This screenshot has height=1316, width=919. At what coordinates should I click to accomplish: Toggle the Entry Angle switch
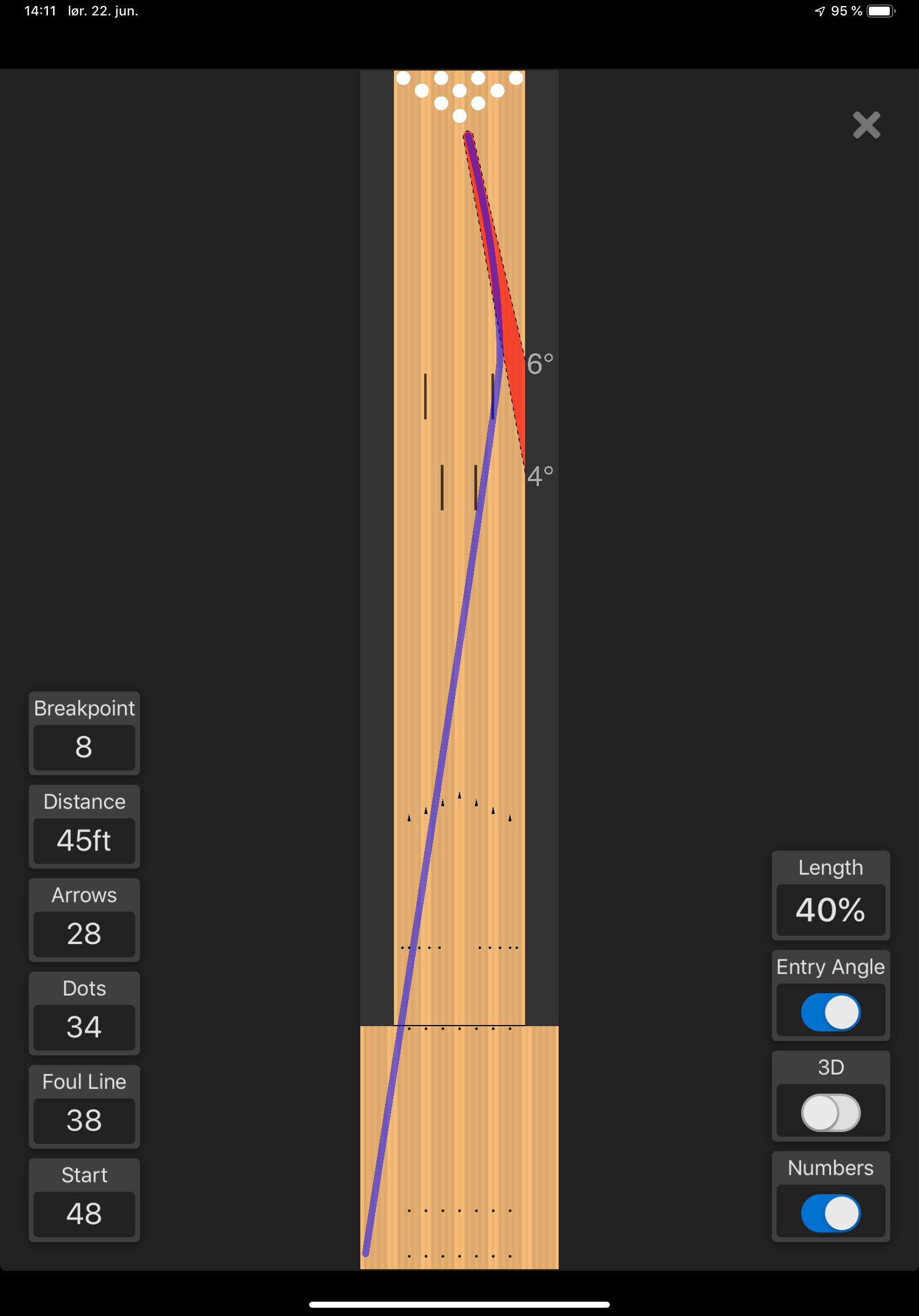(830, 1012)
